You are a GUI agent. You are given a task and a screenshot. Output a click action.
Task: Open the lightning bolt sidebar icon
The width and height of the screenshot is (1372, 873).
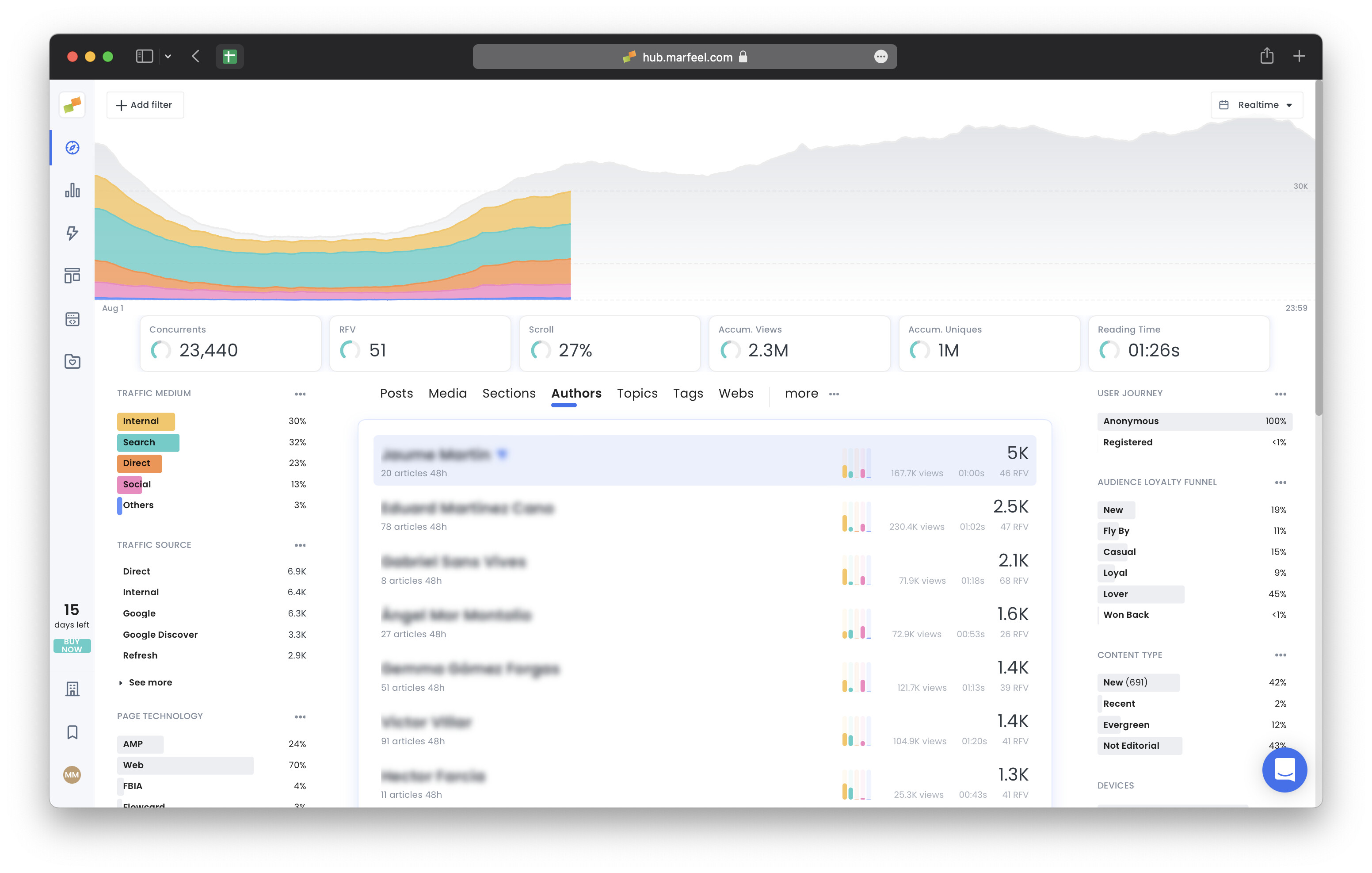[72, 233]
